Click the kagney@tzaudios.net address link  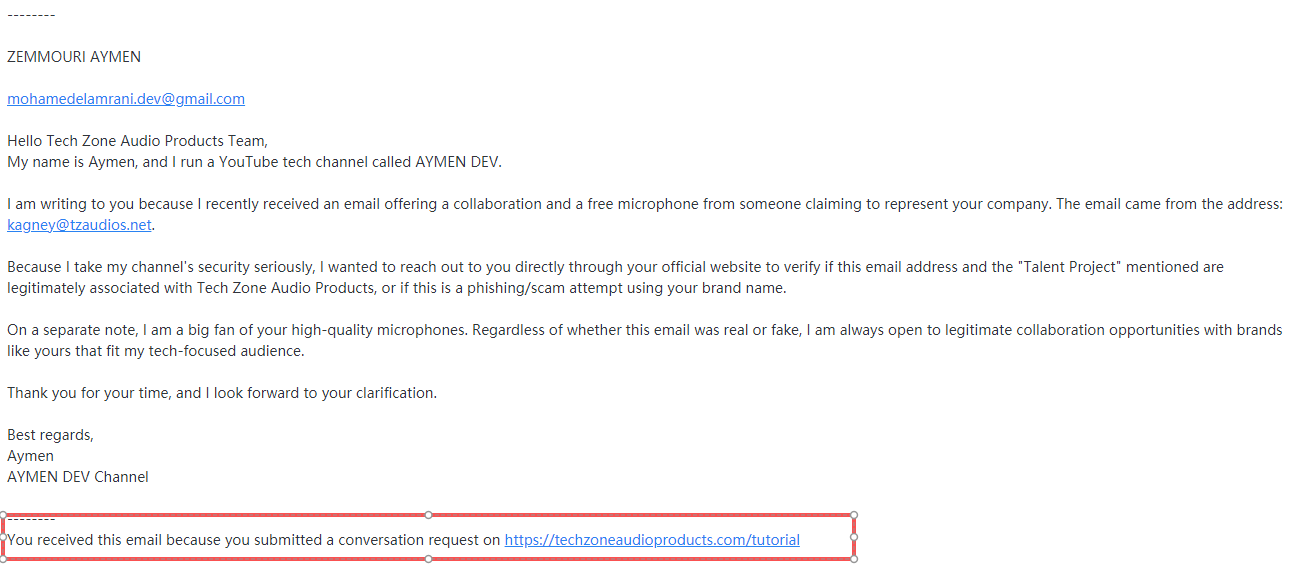(x=79, y=225)
